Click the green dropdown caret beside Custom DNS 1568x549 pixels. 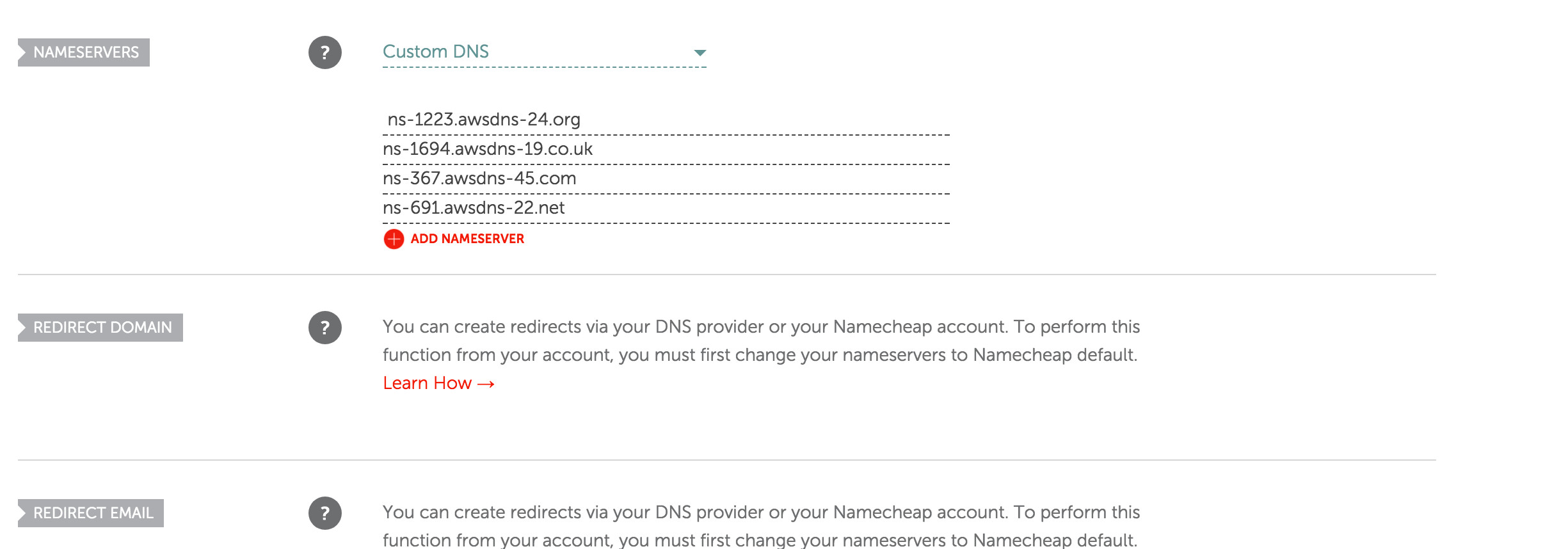[x=700, y=54]
